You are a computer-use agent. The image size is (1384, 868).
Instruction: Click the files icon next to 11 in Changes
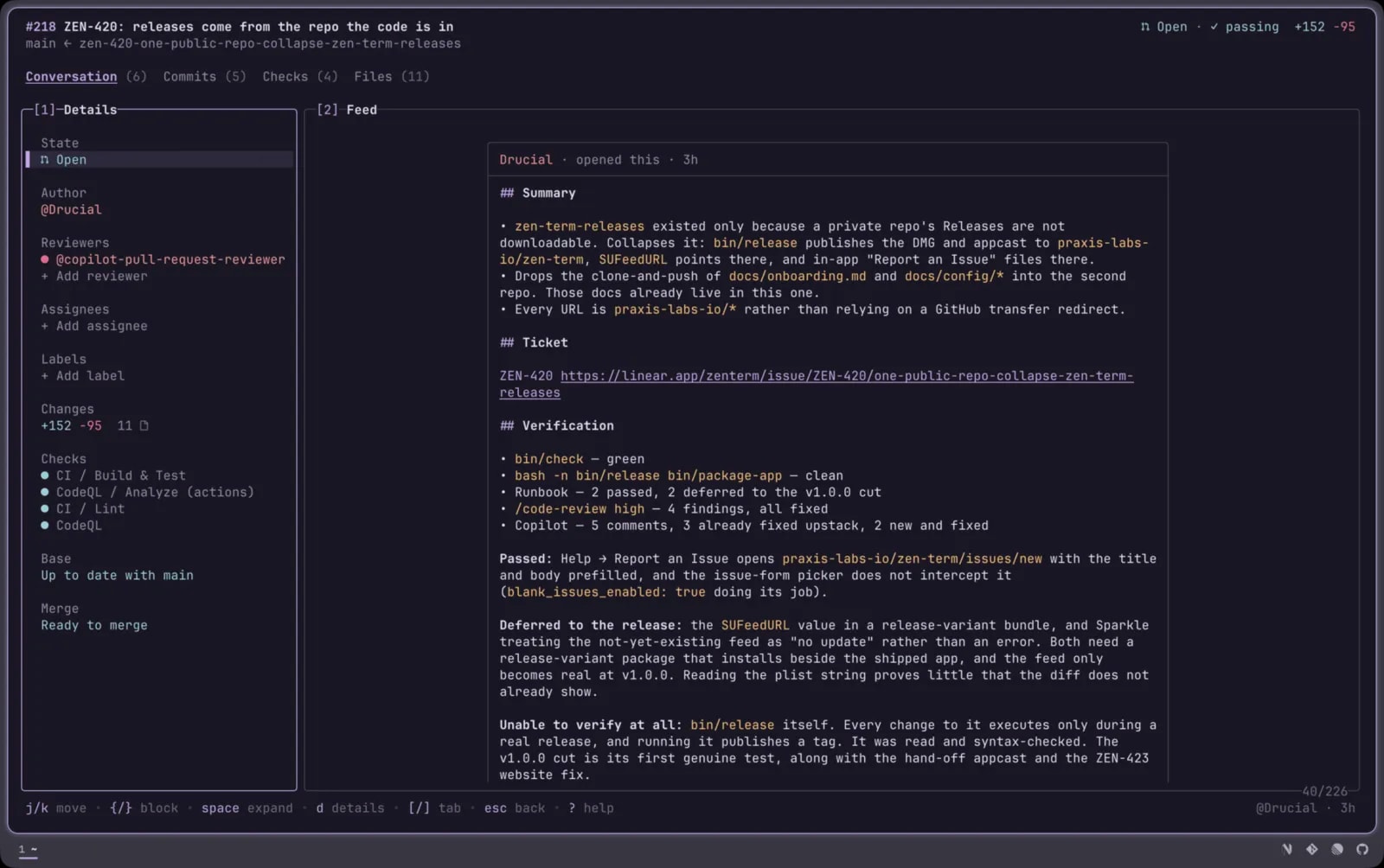pos(144,425)
